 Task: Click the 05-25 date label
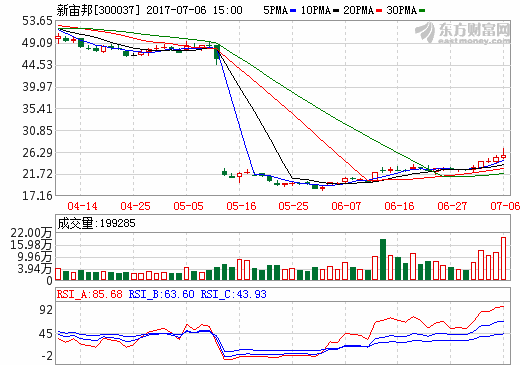[293, 206]
